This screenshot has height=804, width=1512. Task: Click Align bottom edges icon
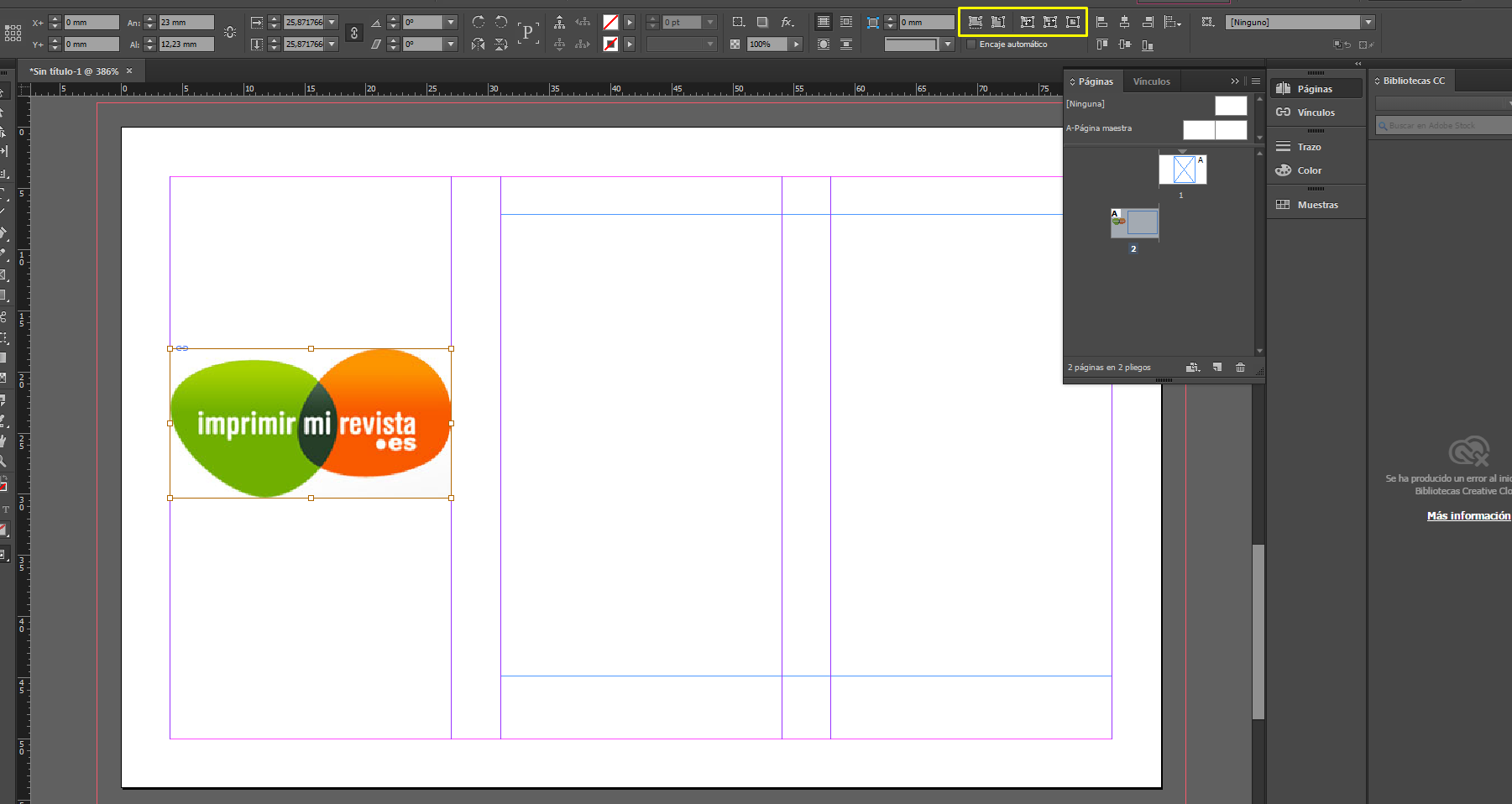click(1148, 44)
